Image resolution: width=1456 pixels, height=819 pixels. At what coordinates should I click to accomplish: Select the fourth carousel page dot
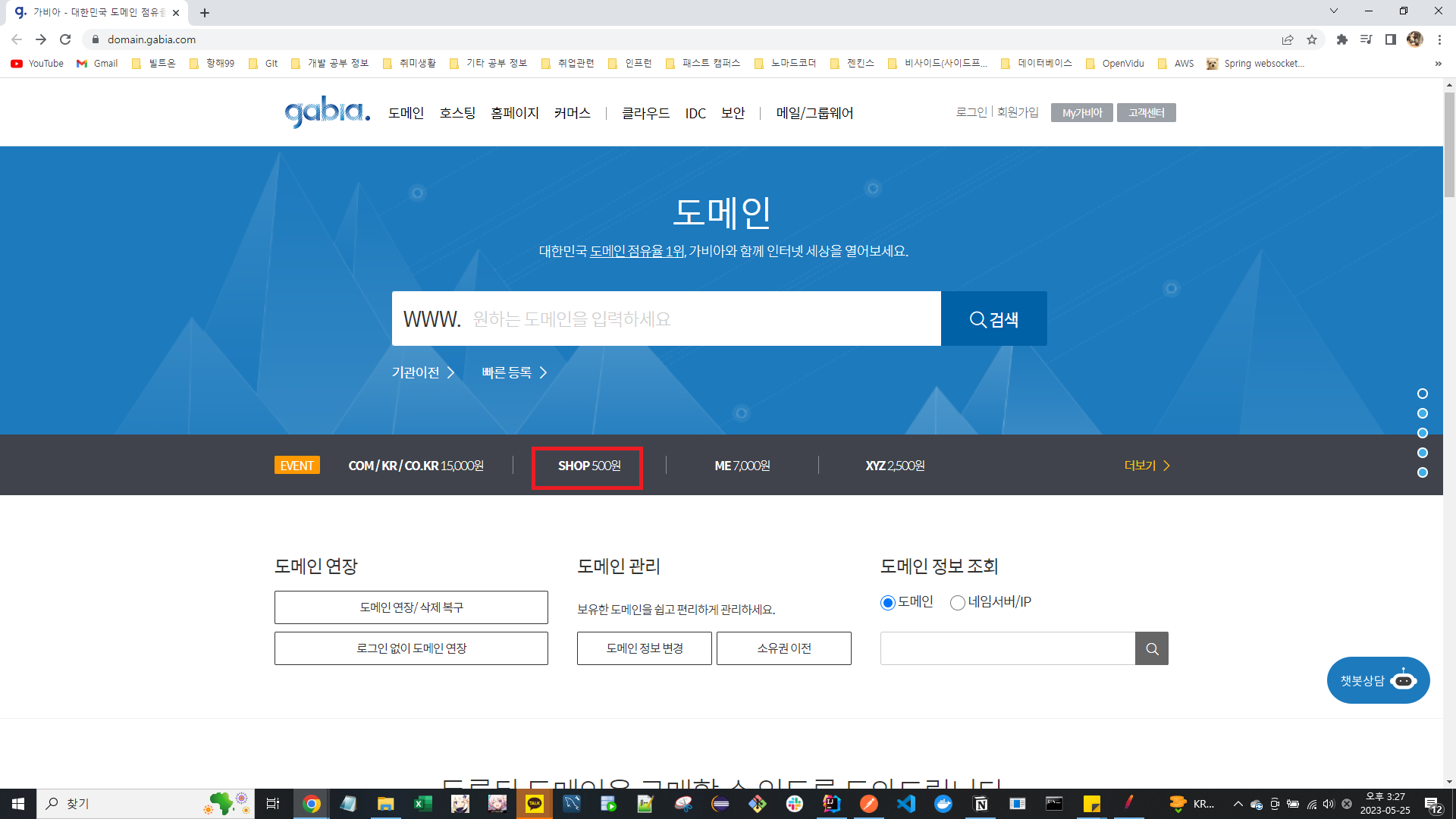(x=1423, y=453)
